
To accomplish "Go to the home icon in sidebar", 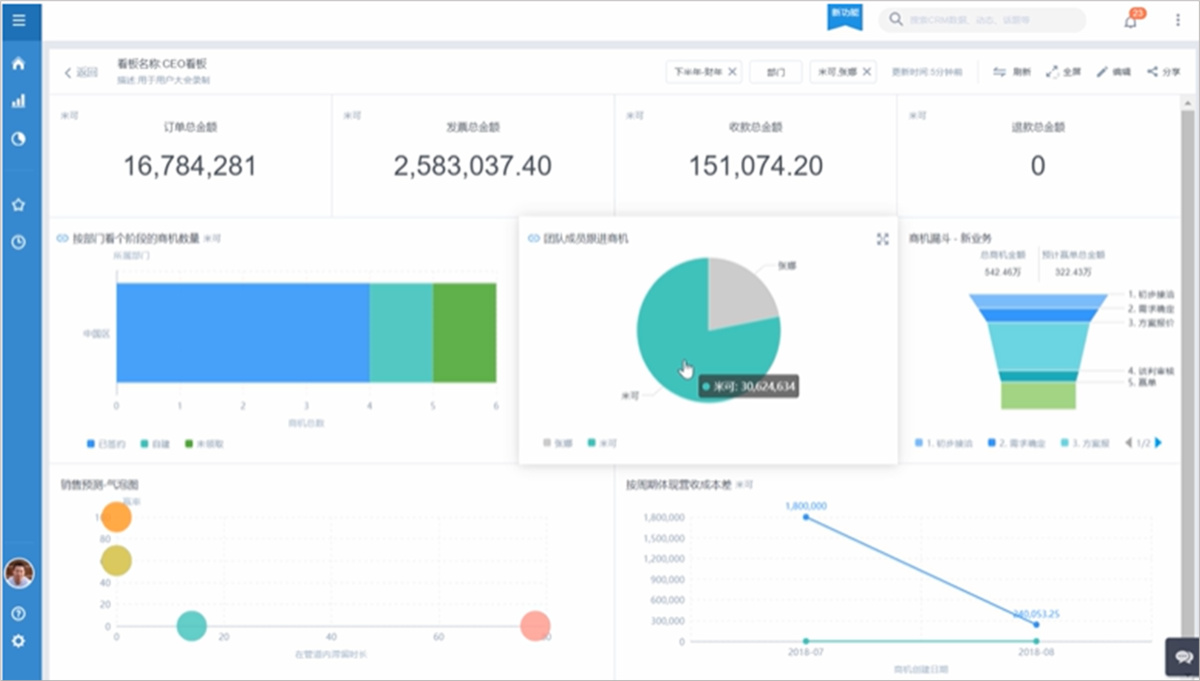I will [x=18, y=63].
